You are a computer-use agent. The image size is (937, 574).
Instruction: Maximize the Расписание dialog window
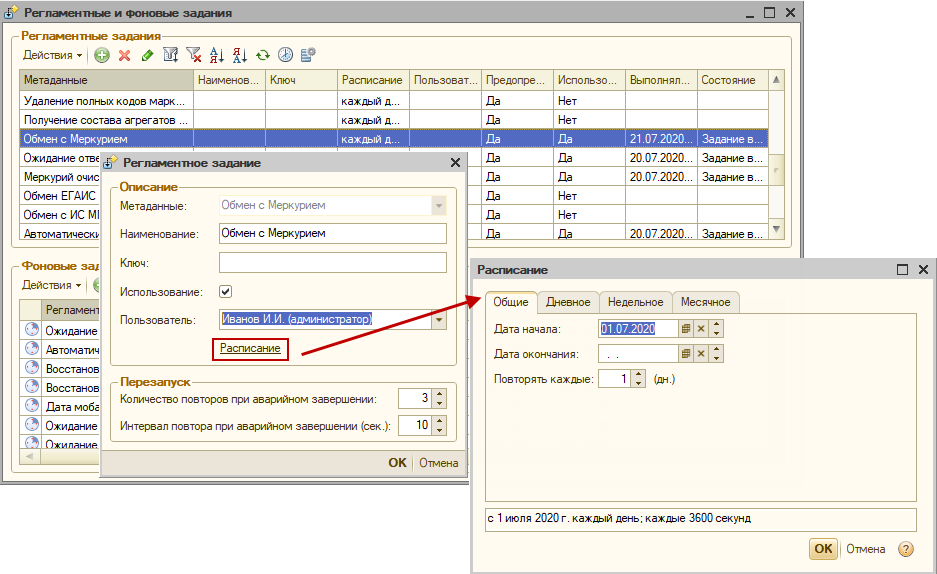tap(902, 270)
